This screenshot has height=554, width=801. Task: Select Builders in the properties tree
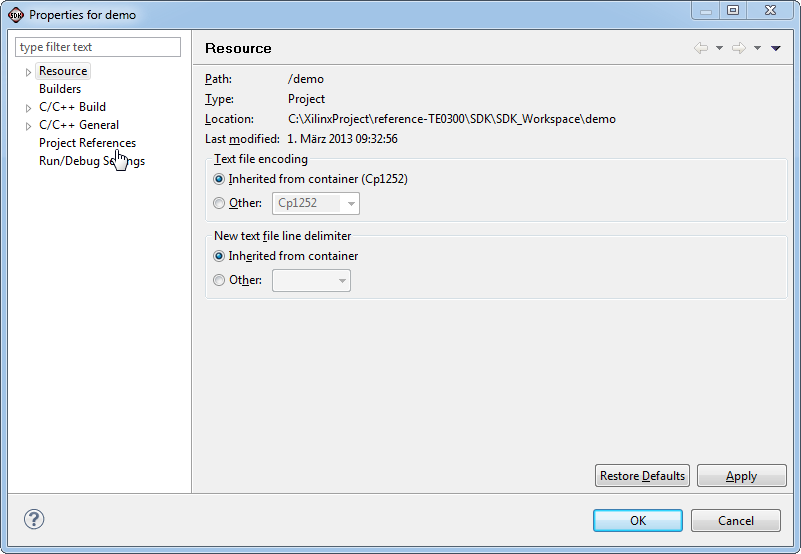tap(60, 89)
